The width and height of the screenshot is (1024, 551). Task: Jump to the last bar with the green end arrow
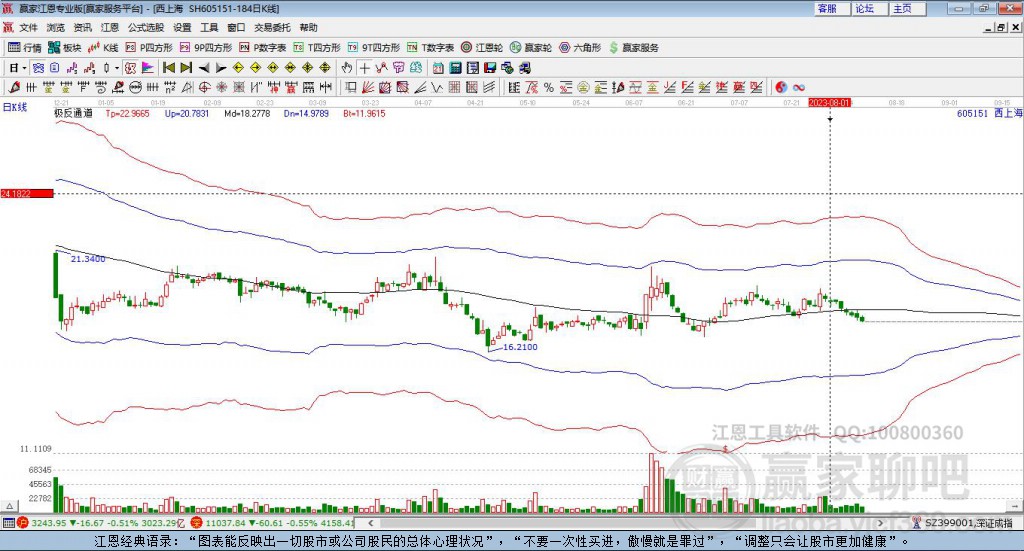pos(186,68)
